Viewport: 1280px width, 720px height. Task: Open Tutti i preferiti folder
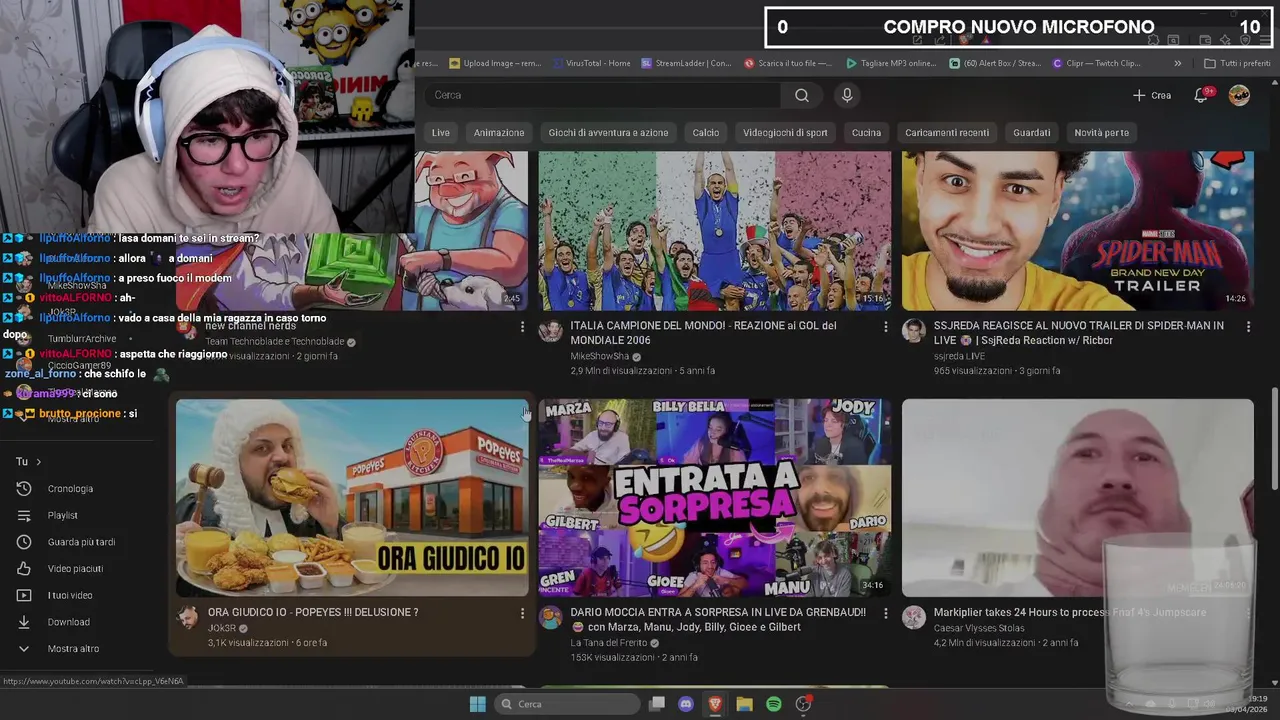point(1237,63)
